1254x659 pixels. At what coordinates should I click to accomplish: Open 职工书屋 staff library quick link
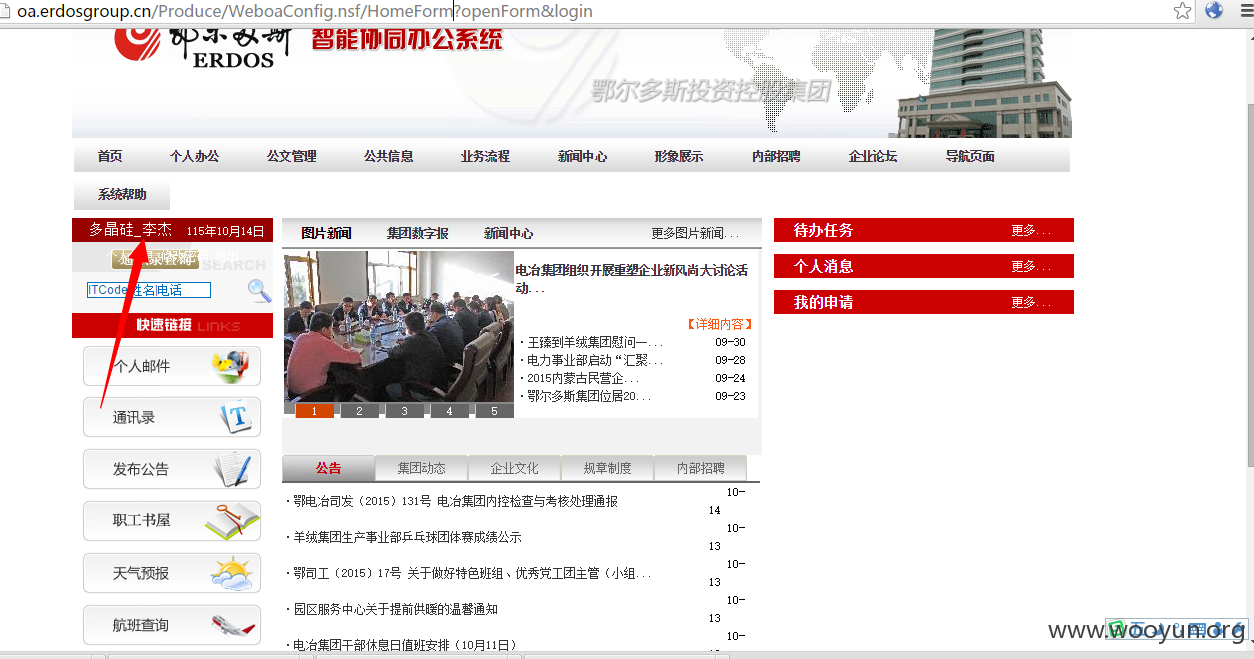172,521
